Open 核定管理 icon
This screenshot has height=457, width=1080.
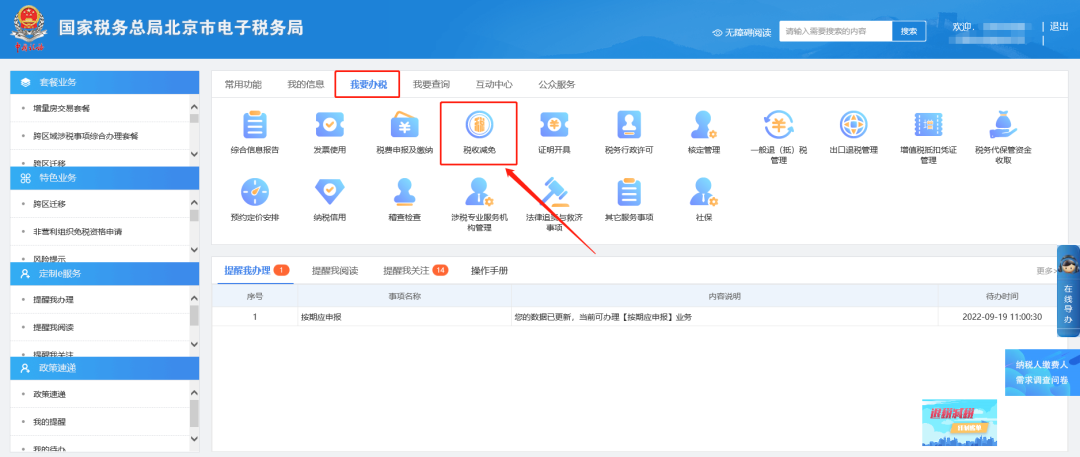click(703, 125)
